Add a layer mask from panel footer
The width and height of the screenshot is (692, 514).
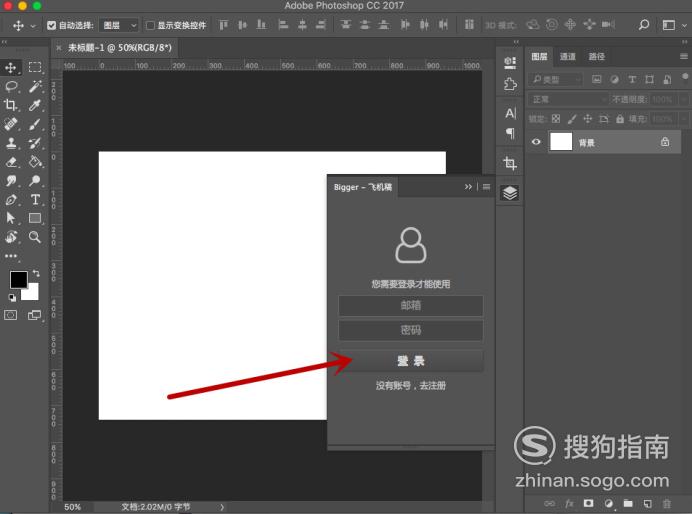(588, 503)
